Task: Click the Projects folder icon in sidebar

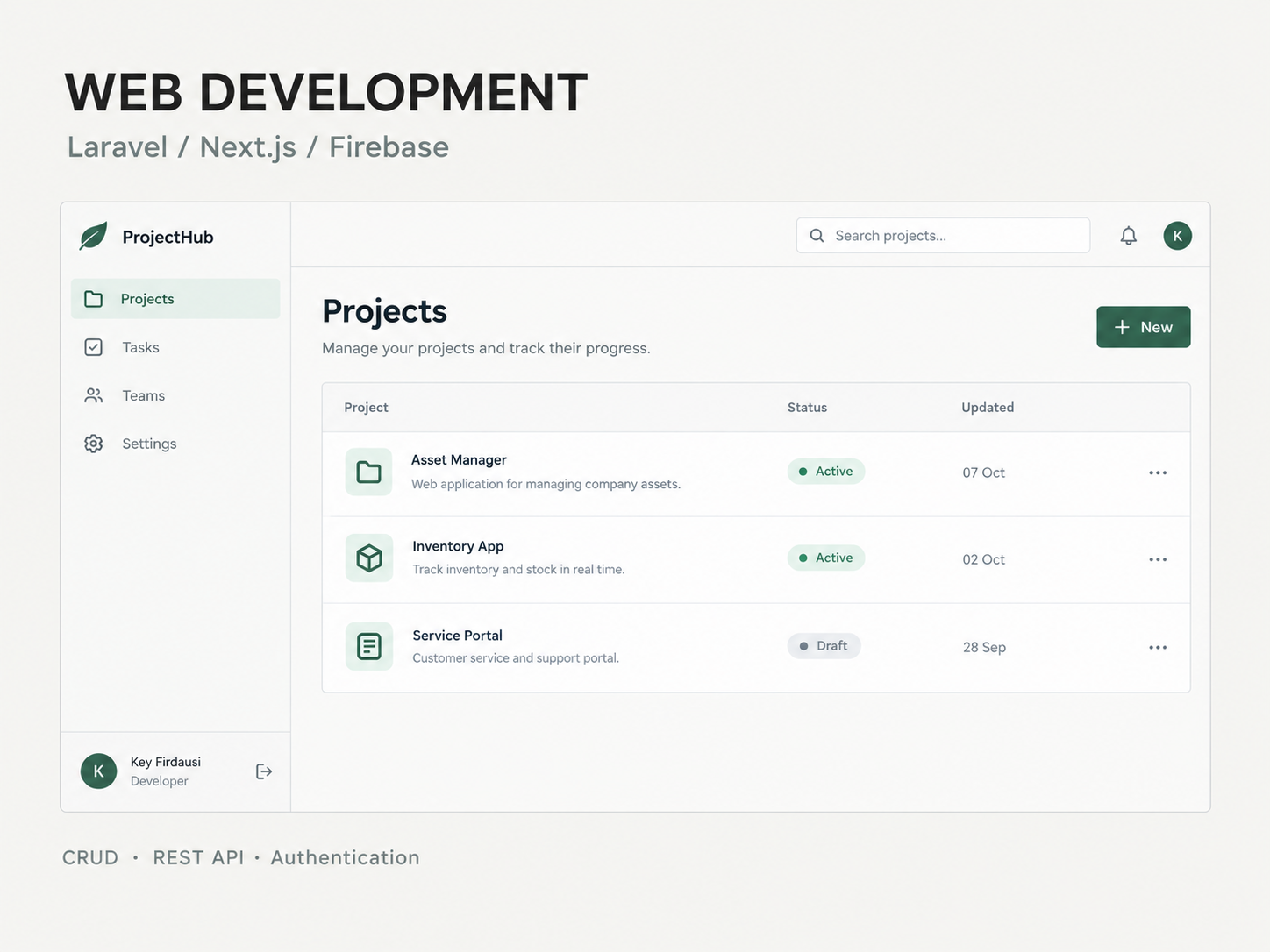Action: [x=94, y=299]
